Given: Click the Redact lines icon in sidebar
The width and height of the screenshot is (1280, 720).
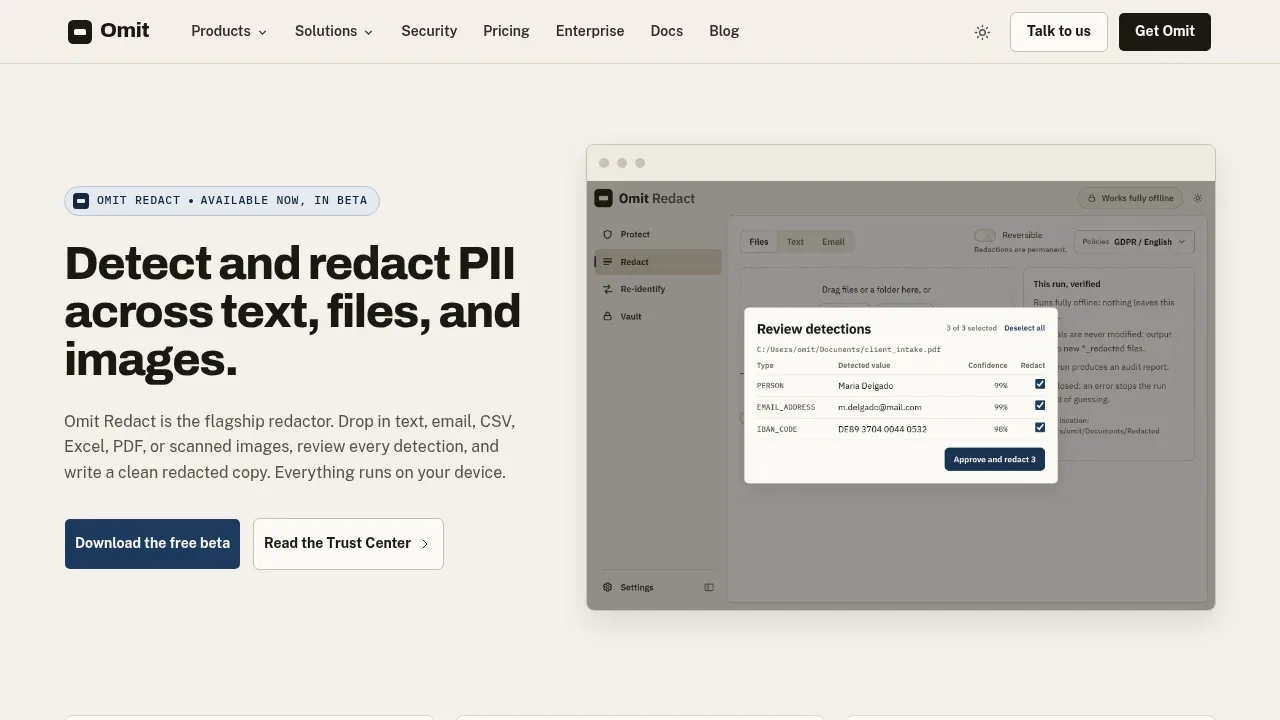Looking at the screenshot, I should pos(607,262).
